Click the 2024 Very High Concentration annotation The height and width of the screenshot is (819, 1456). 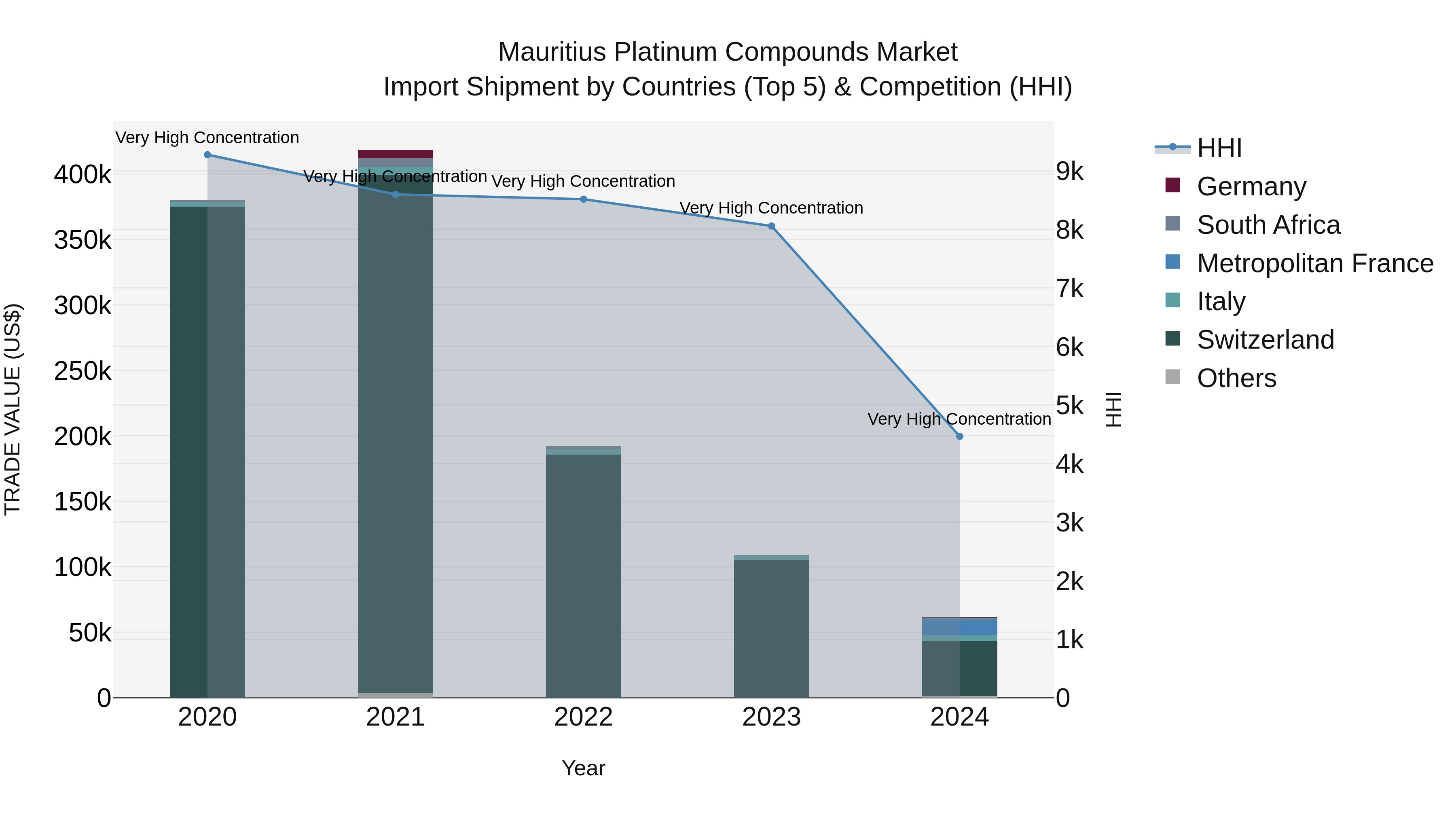coord(959,419)
